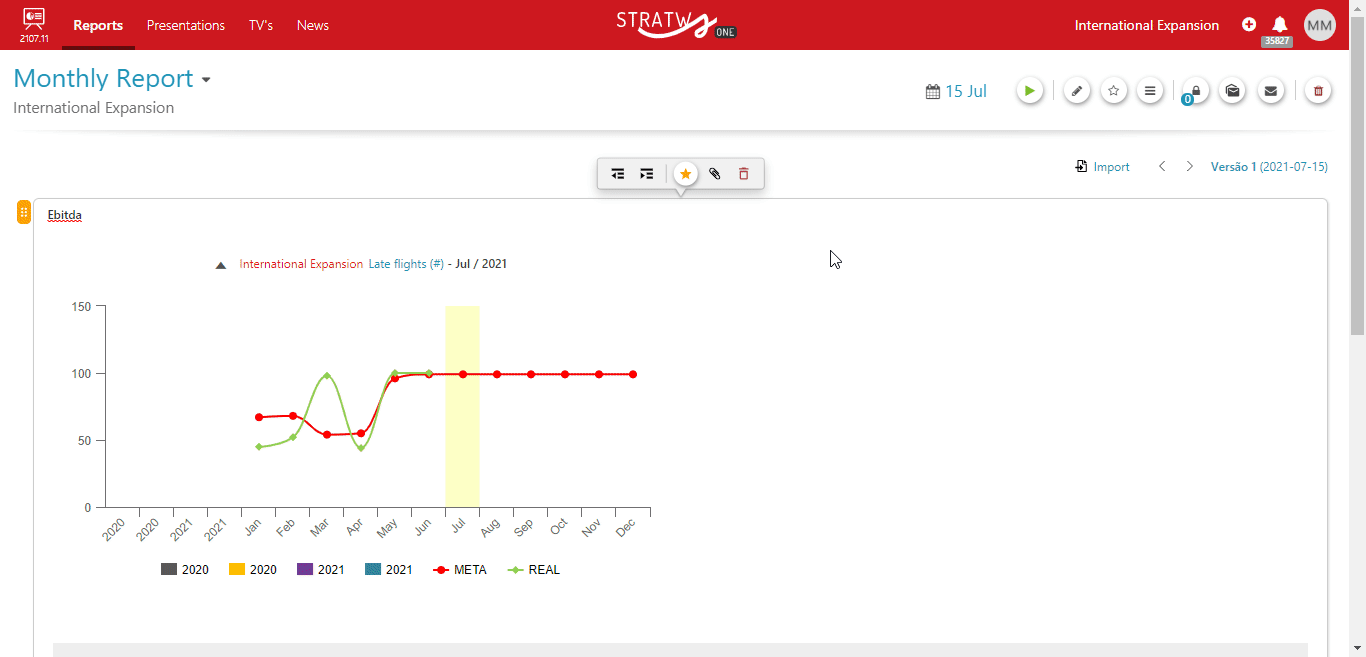Screen dimensions: 1366x657
Task: Click the outdent icon in floating toolbar
Action: 618,174
